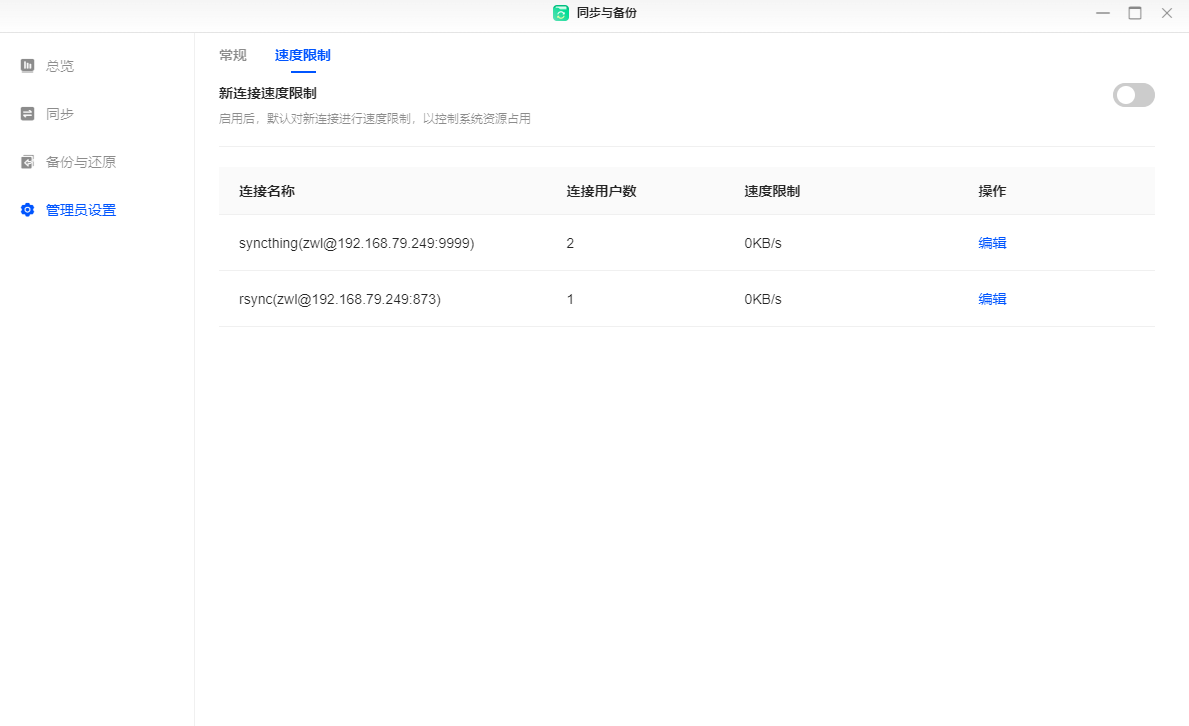This screenshot has width=1189, height=726.
Task: Click the 新连接速度限制 heading
Action: pyautogui.click(x=268, y=93)
